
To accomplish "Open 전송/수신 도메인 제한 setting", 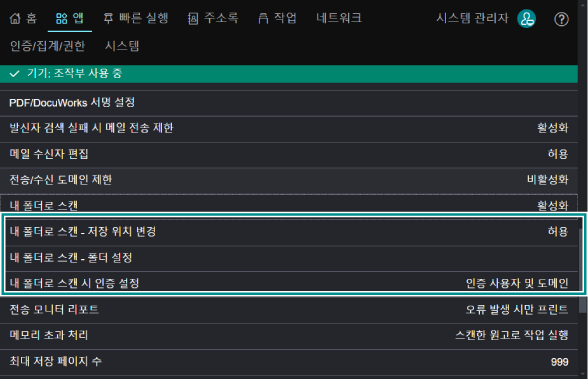I will pyautogui.click(x=289, y=180).
